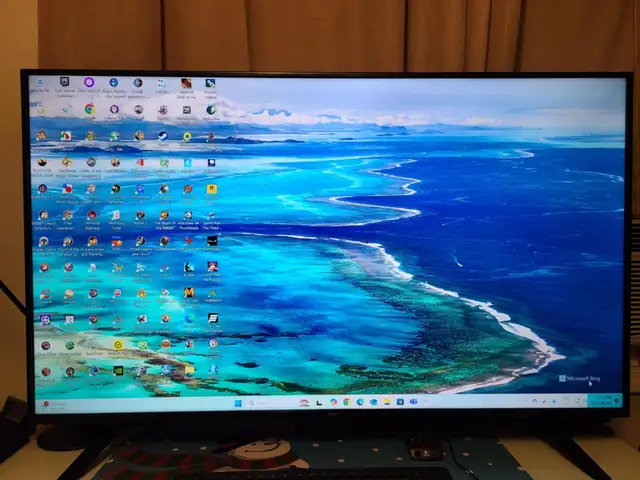Open the purple robot face desktop icon

pyautogui.click(x=45, y=320)
